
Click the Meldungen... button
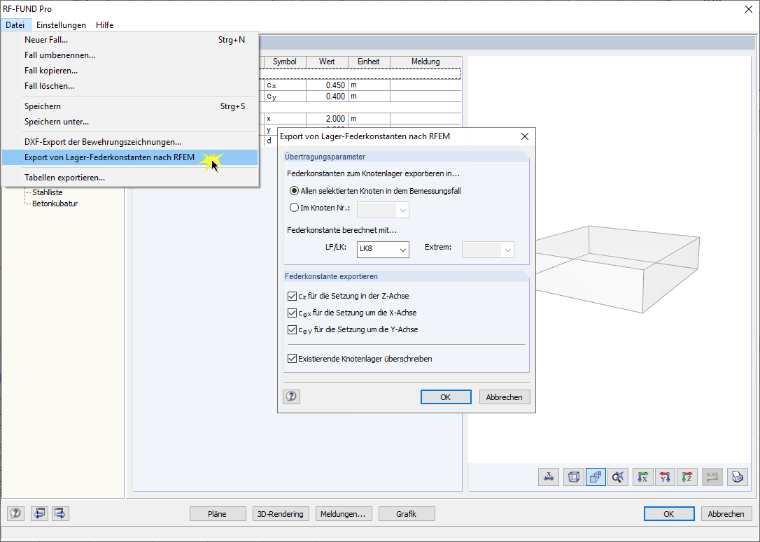point(343,513)
